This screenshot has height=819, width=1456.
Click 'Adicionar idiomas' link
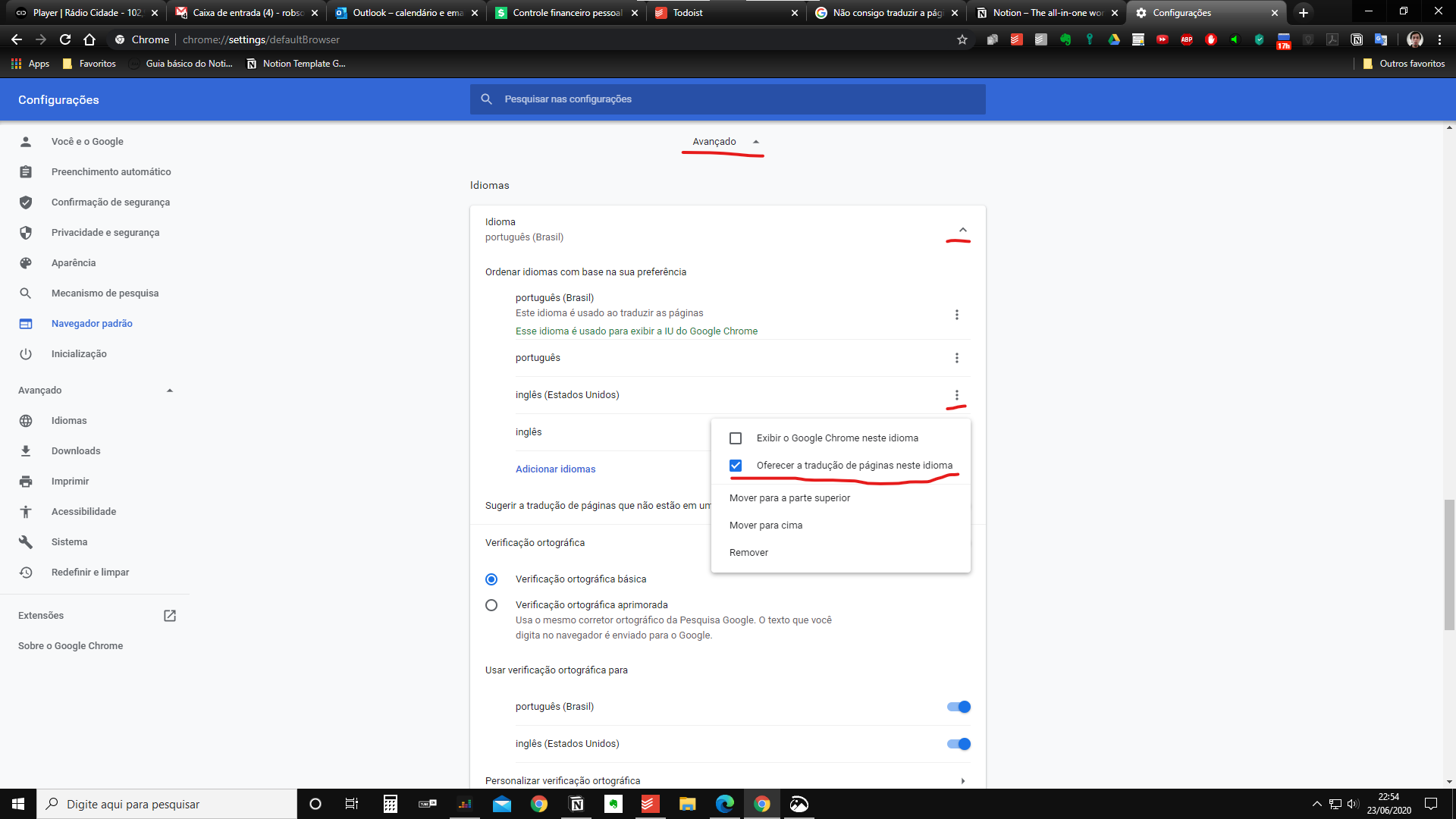point(555,468)
